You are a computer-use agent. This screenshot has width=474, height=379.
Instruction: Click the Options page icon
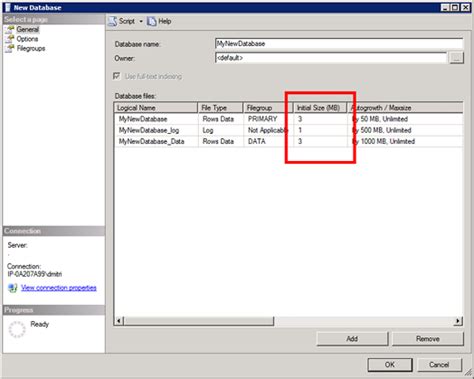pyautogui.click(x=10, y=39)
